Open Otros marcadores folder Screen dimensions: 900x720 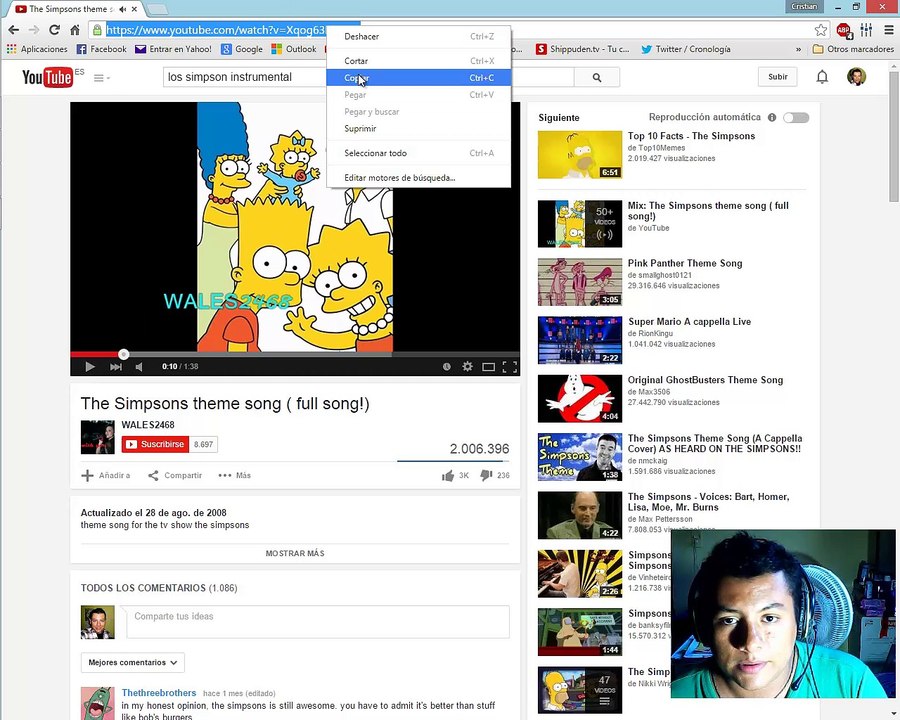click(x=854, y=49)
